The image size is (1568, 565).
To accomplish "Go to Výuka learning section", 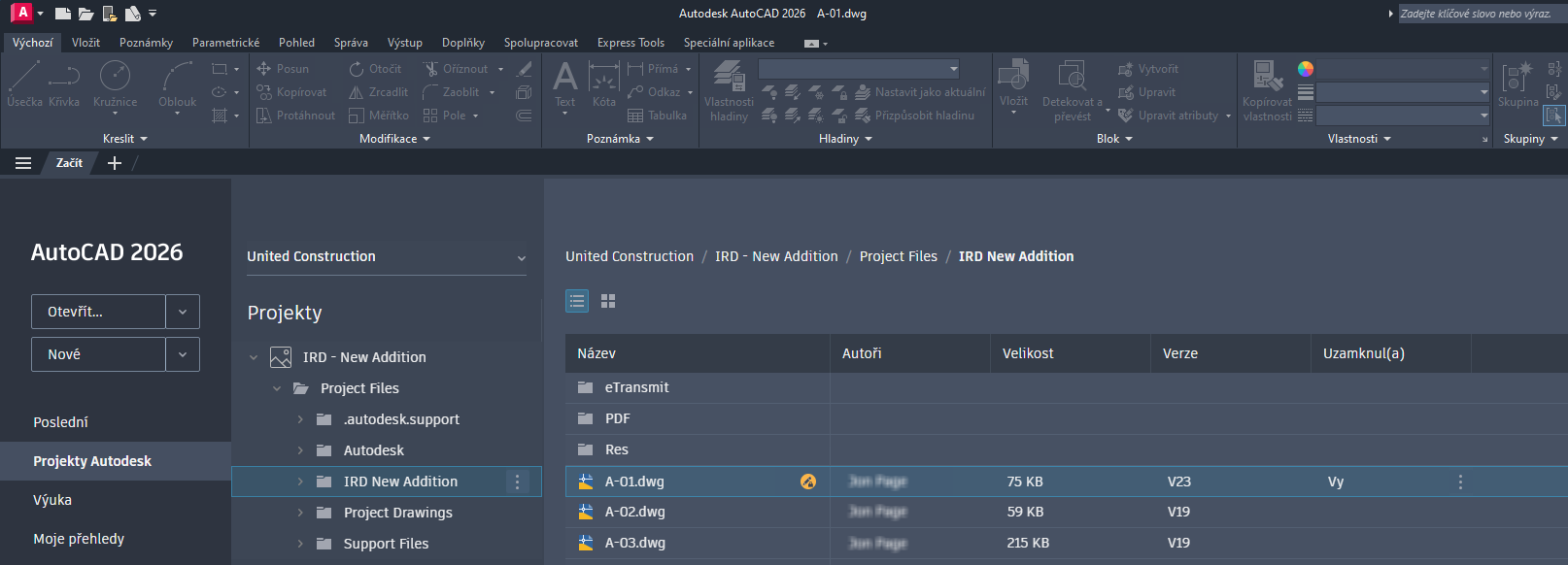I will pyautogui.click(x=52, y=500).
